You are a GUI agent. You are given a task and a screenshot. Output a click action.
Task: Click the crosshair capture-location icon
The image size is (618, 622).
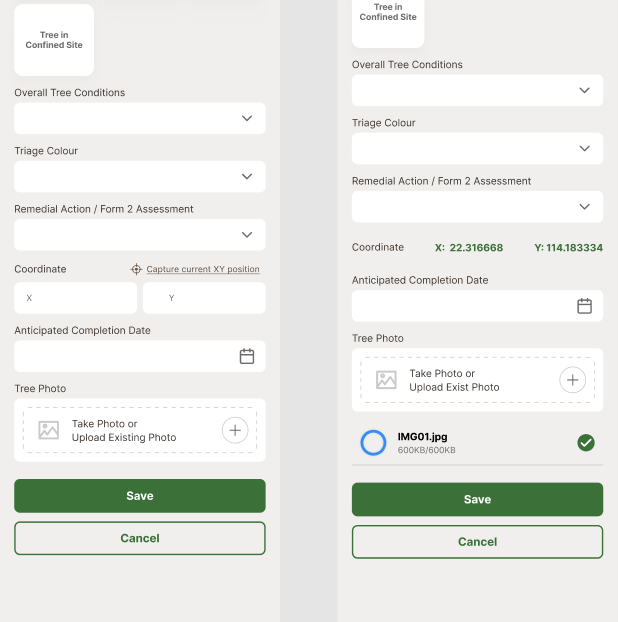(x=137, y=270)
